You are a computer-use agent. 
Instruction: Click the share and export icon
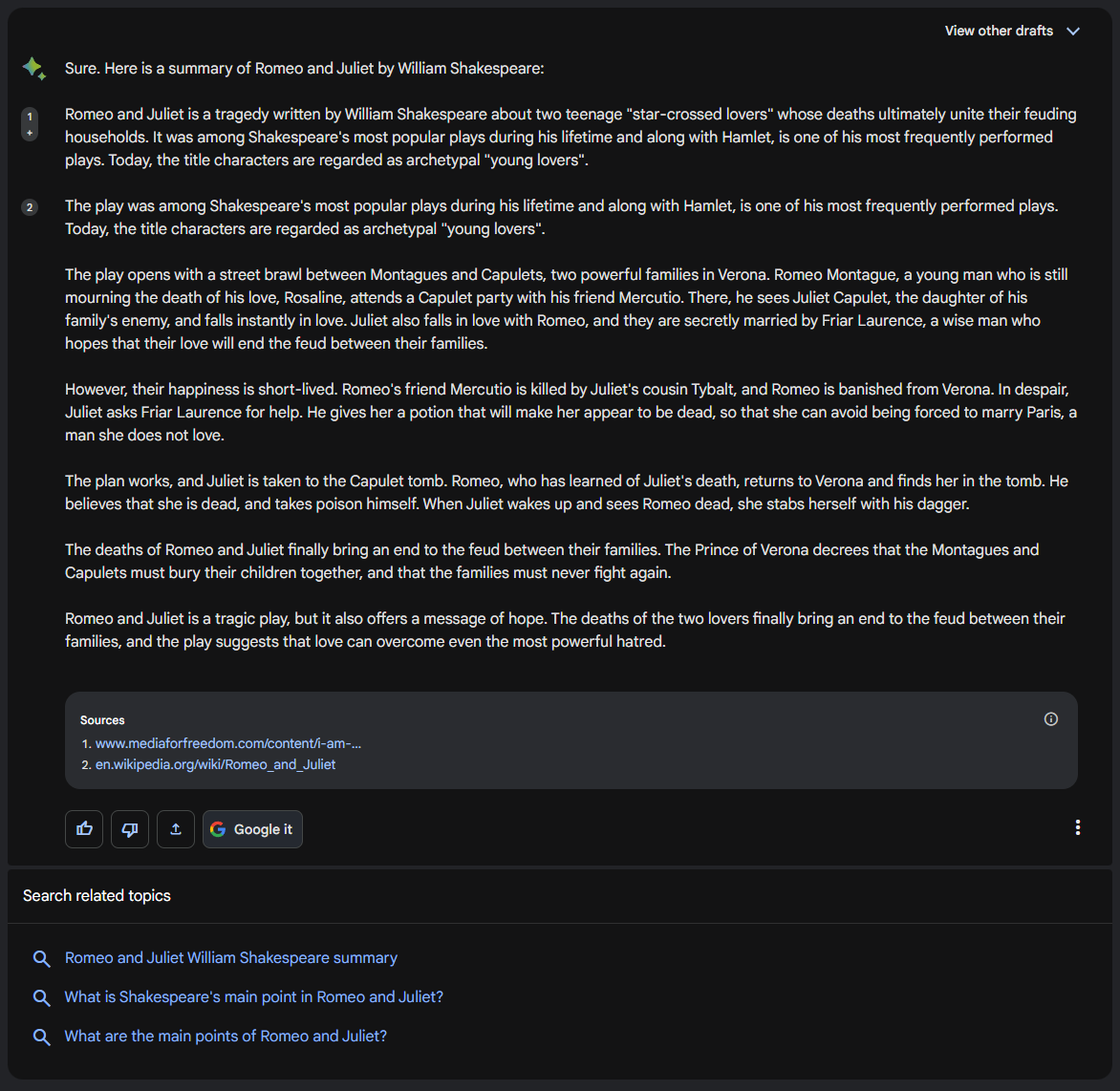[x=176, y=829]
